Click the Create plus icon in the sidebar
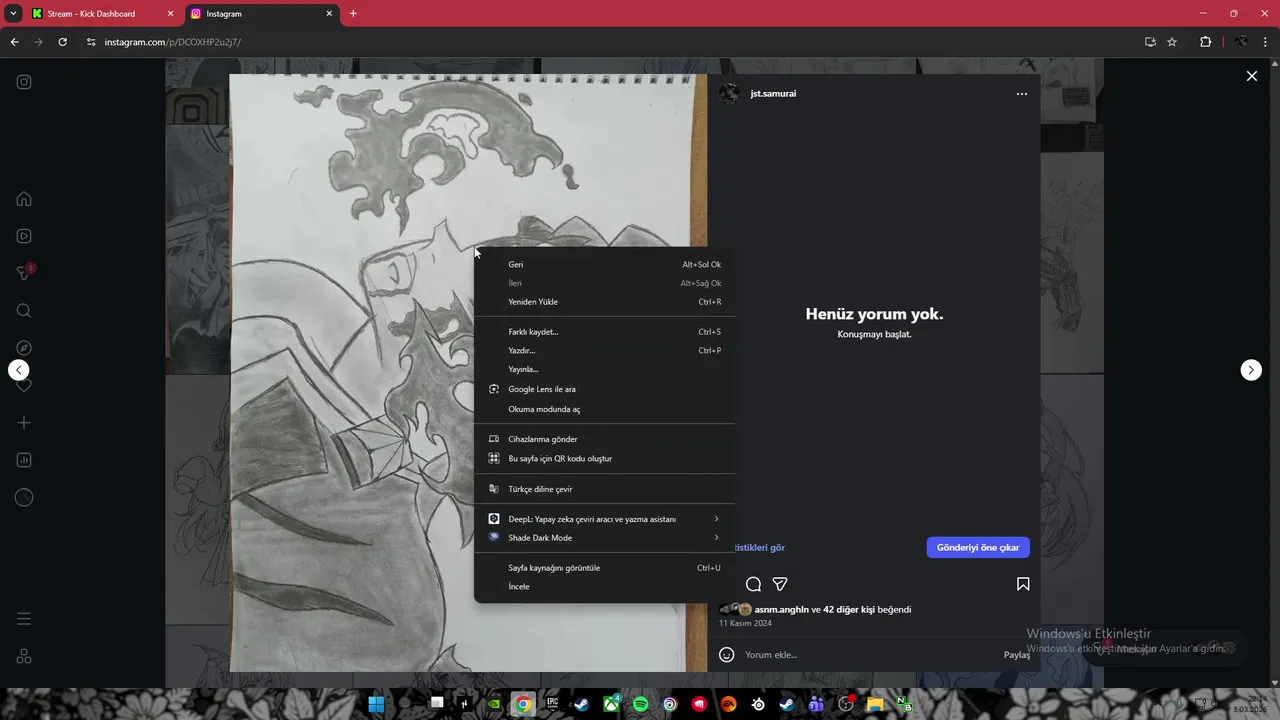The height and width of the screenshot is (720, 1280). [x=24, y=423]
